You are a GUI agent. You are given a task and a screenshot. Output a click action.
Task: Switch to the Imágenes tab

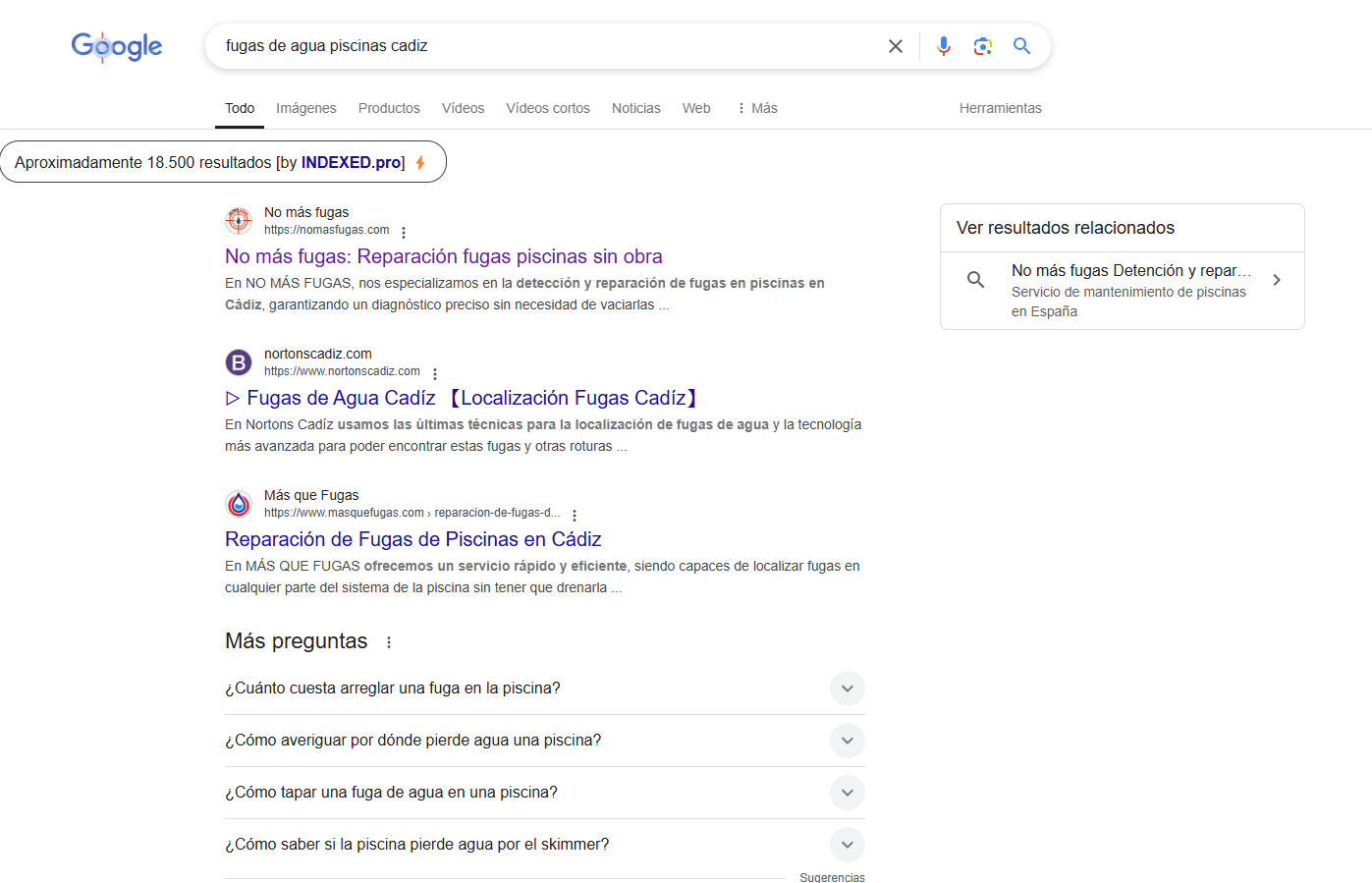point(305,108)
